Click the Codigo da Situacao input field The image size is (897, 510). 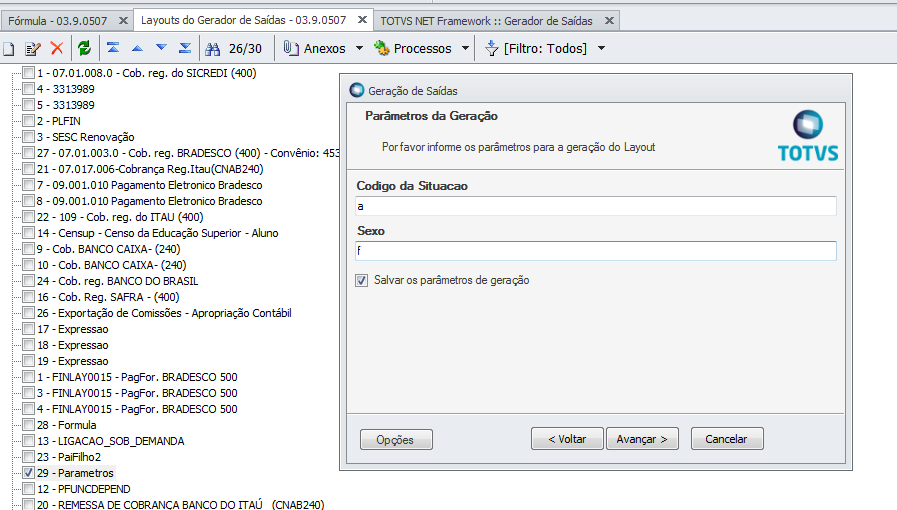[x=596, y=206]
